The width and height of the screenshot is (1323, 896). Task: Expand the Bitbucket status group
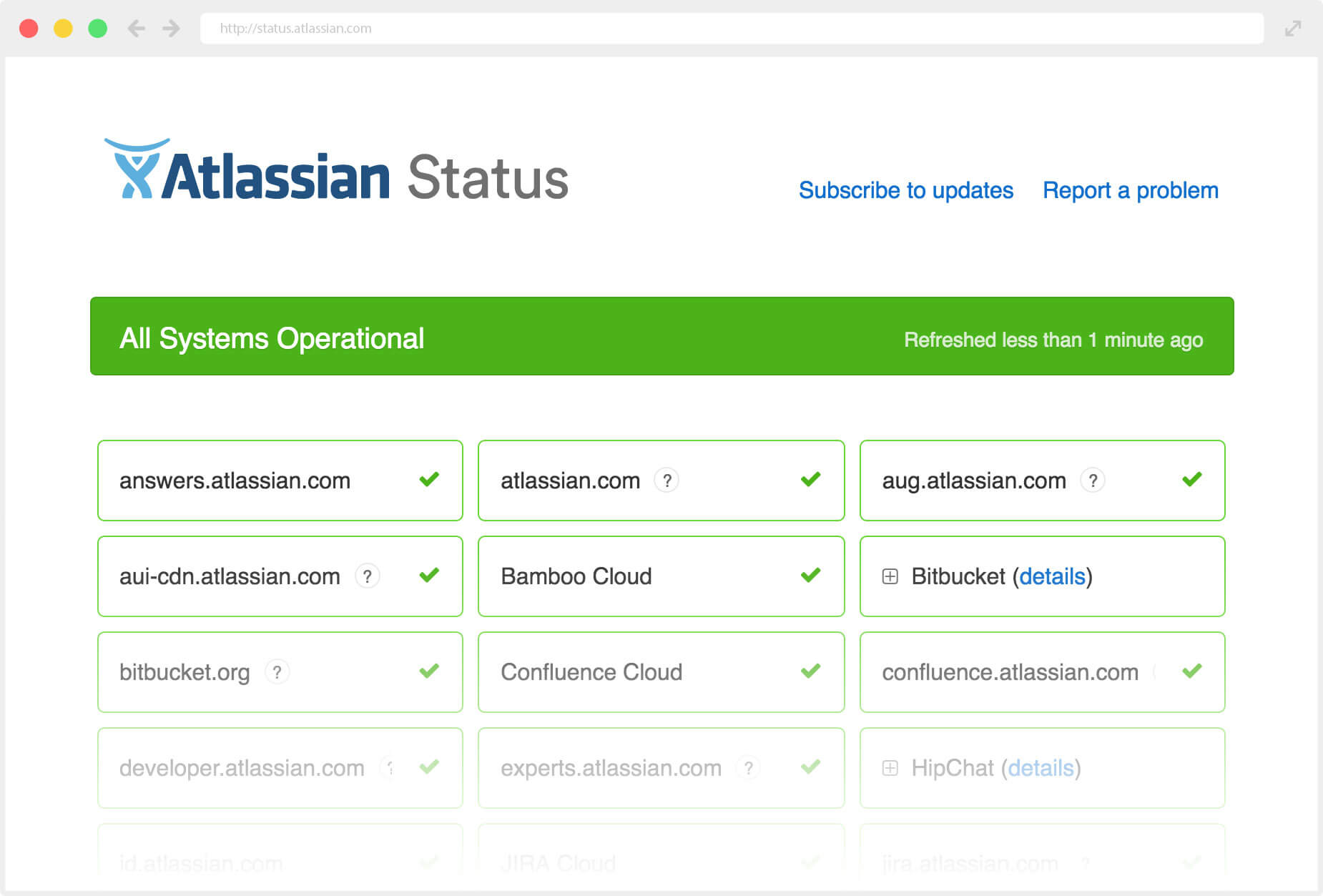890,576
